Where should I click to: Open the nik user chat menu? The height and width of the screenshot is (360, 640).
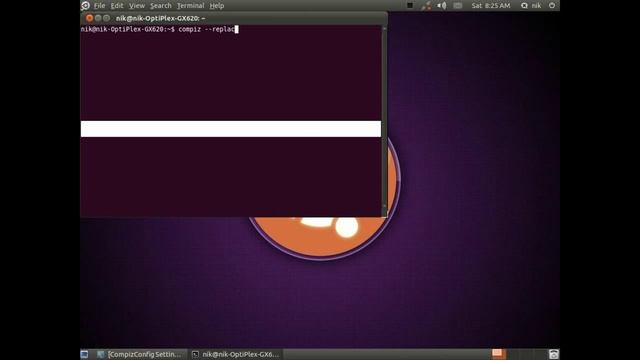click(531, 6)
